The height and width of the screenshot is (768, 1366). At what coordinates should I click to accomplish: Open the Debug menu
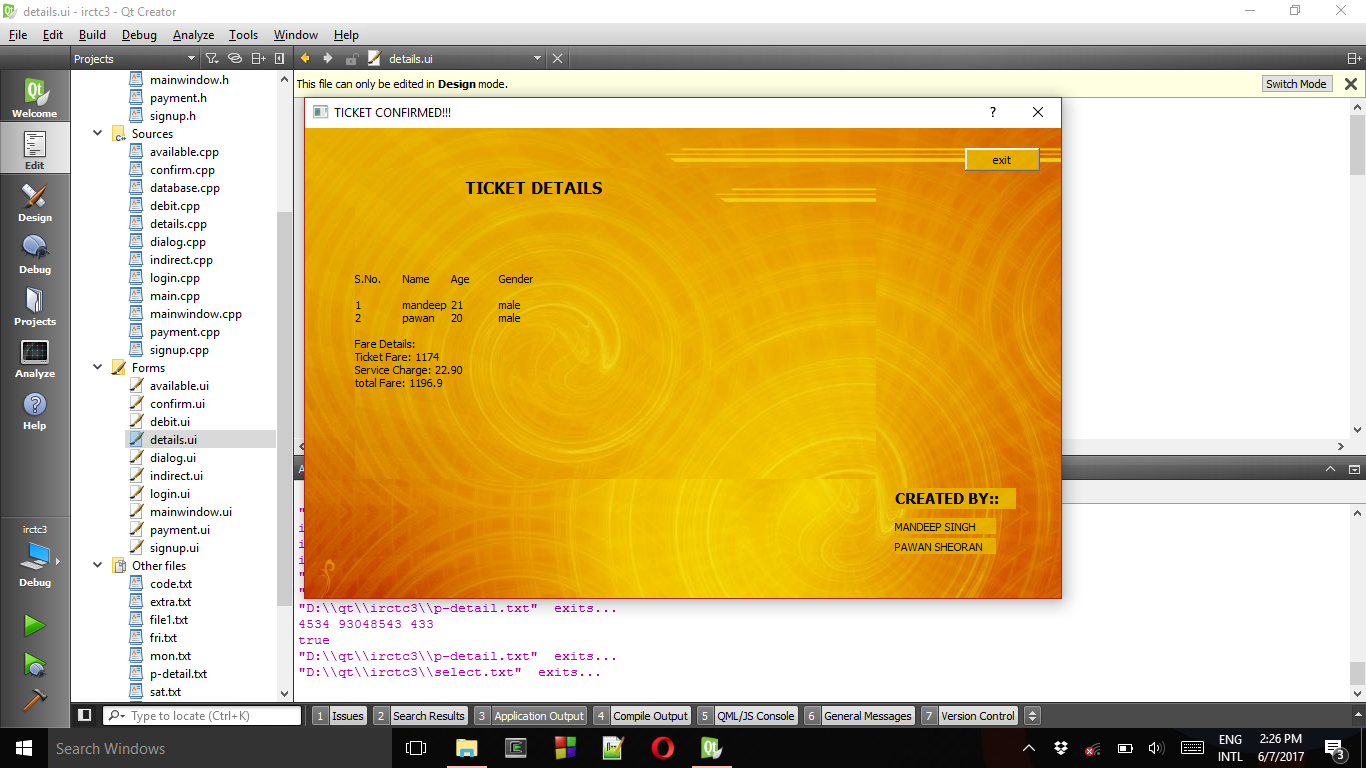point(139,34)
